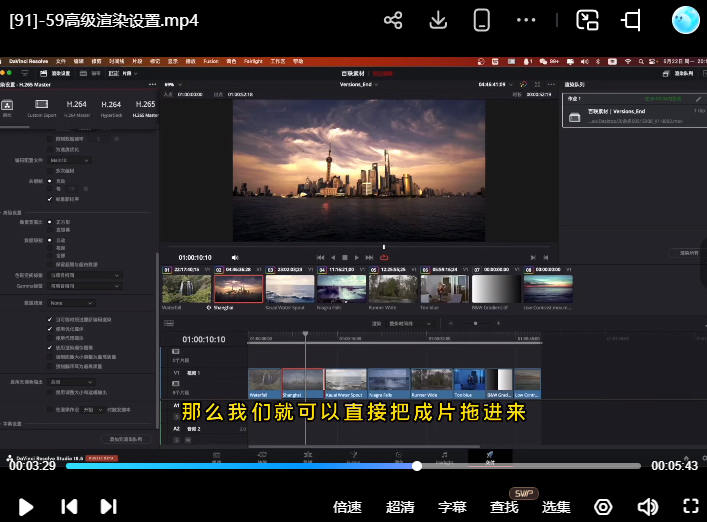Toggle the 字幕 subtitles option

452,507
